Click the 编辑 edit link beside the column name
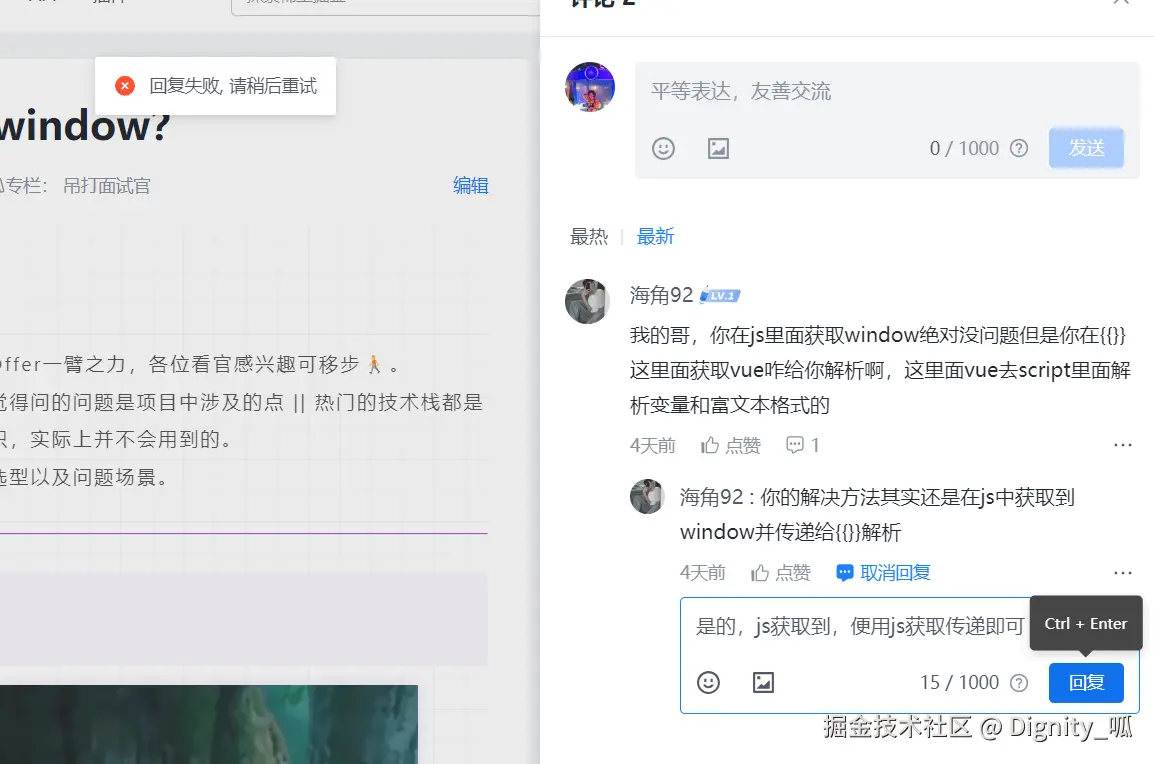 (x=471, y=185)
